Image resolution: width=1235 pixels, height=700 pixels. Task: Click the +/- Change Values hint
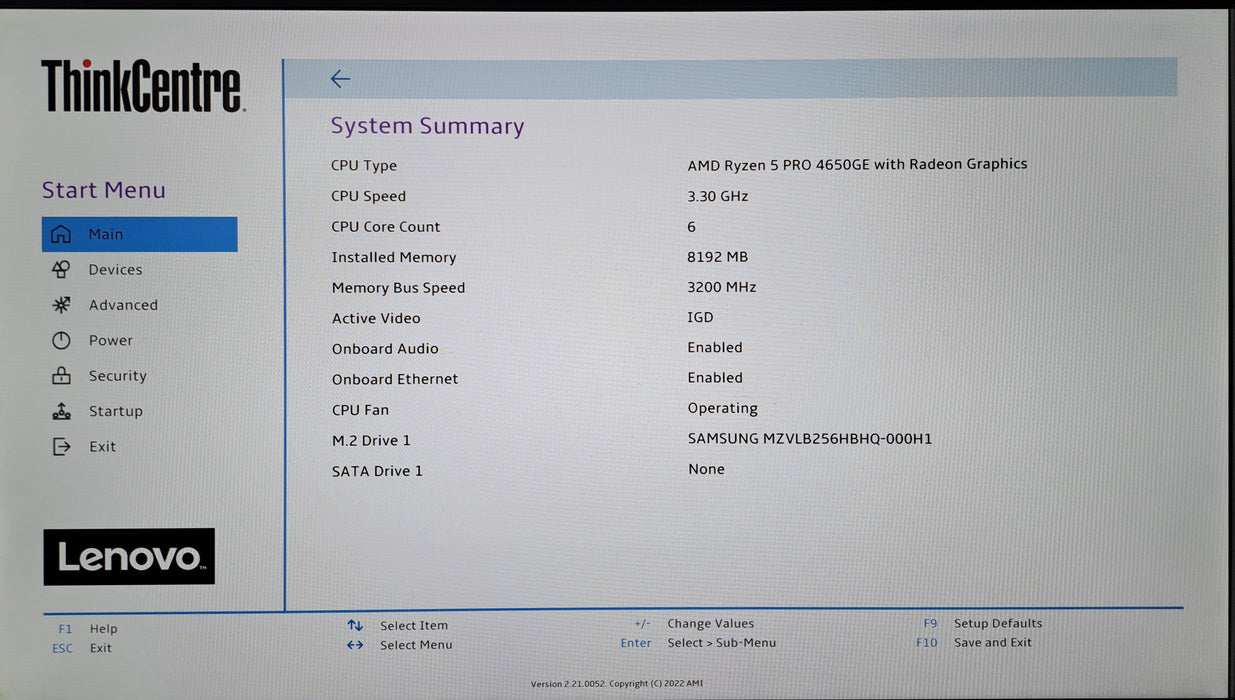pyautogui.click(x=694, y=624)
